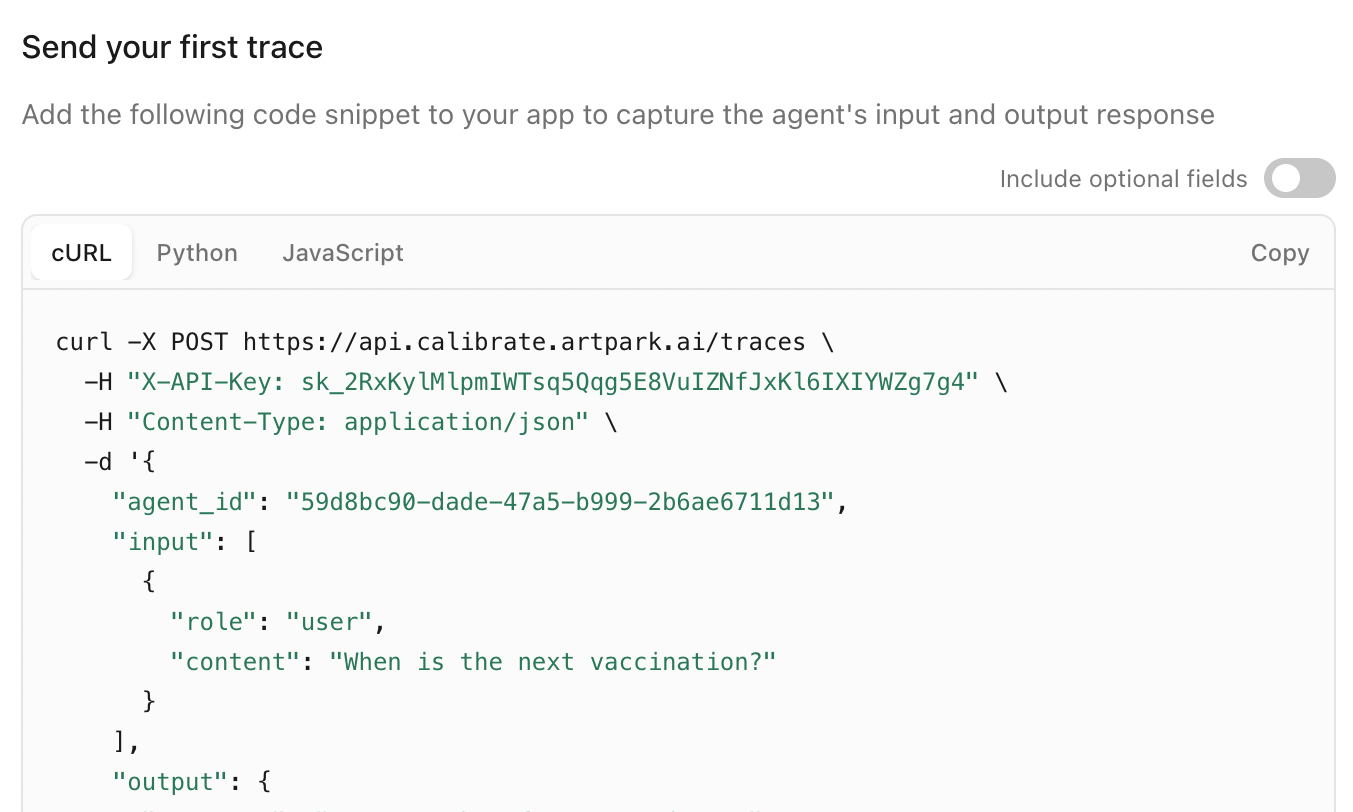
Task: Click the 'curl -X POST' command text
Action: click(x=142, y=342)
